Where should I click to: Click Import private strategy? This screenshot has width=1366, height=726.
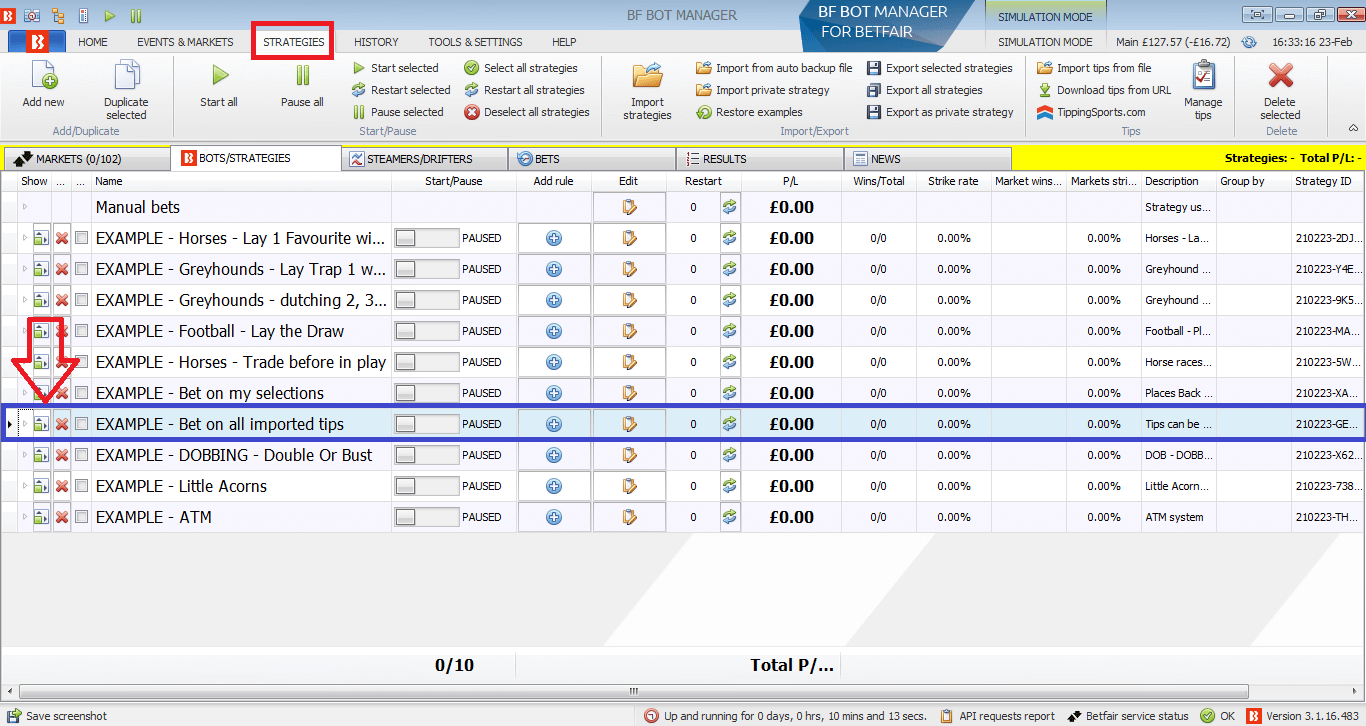tap(763, 90)
